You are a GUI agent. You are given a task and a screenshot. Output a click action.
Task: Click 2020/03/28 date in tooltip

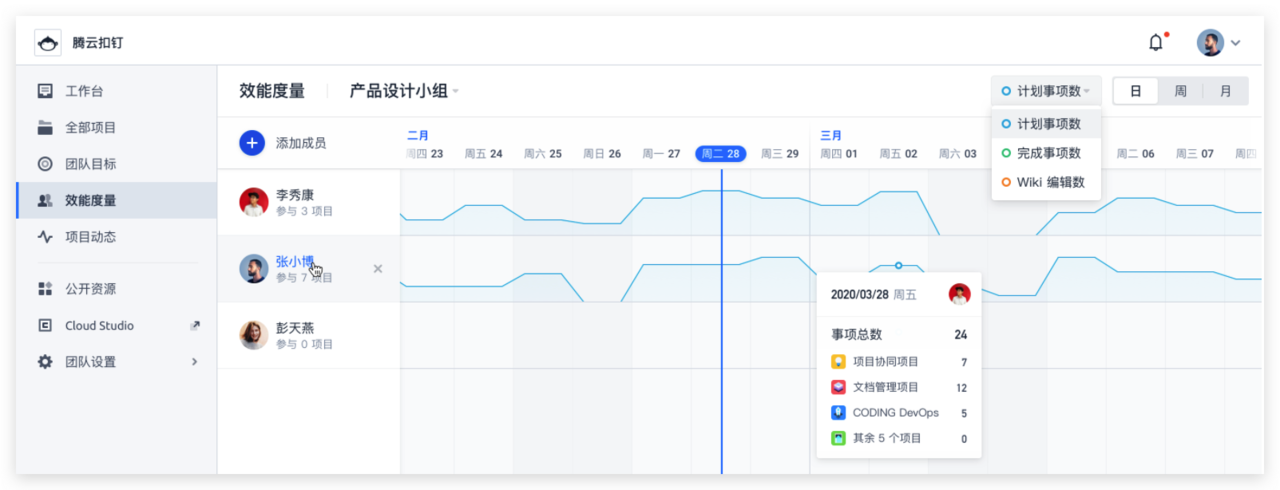tap(860, 294)
